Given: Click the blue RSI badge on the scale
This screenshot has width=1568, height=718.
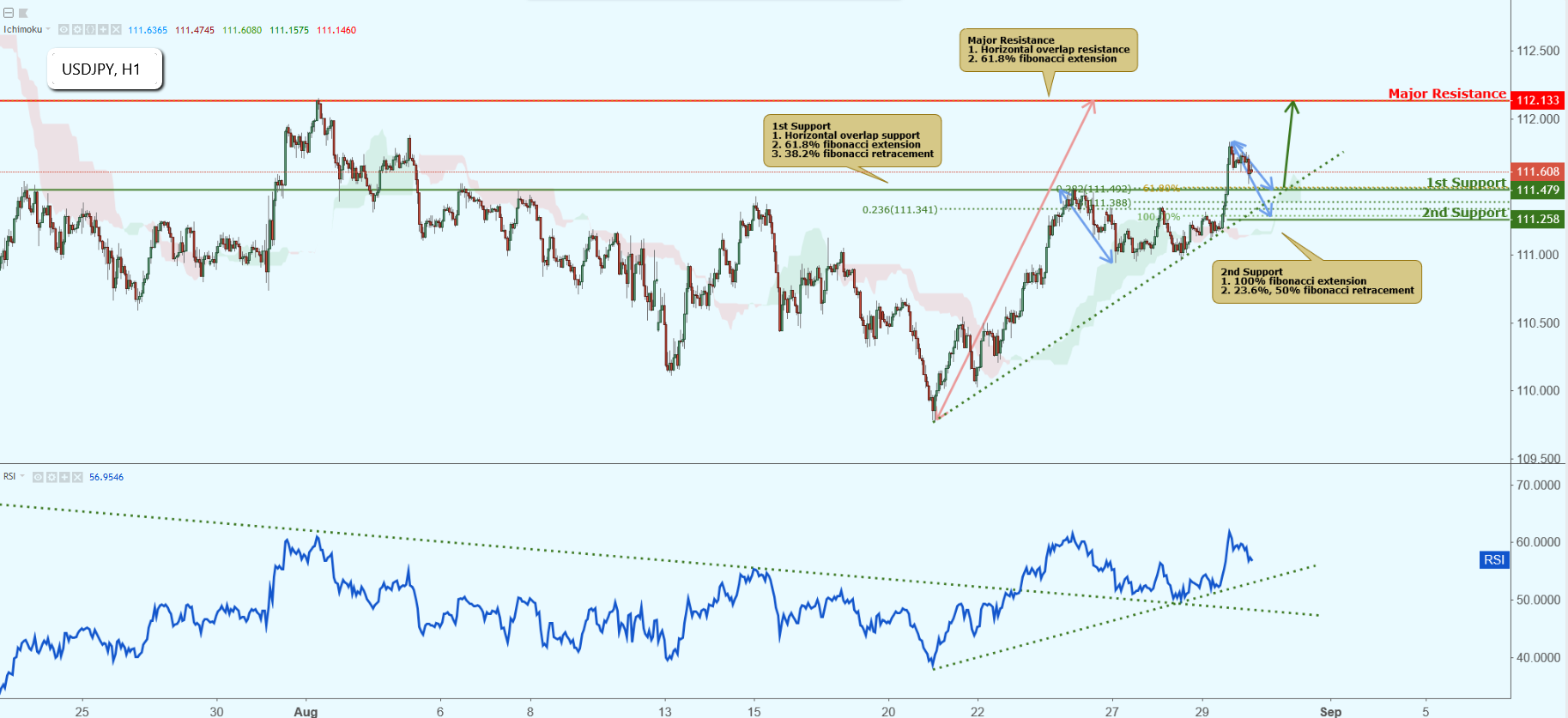Looking at the screenshot, I should tap(1494, 559).
